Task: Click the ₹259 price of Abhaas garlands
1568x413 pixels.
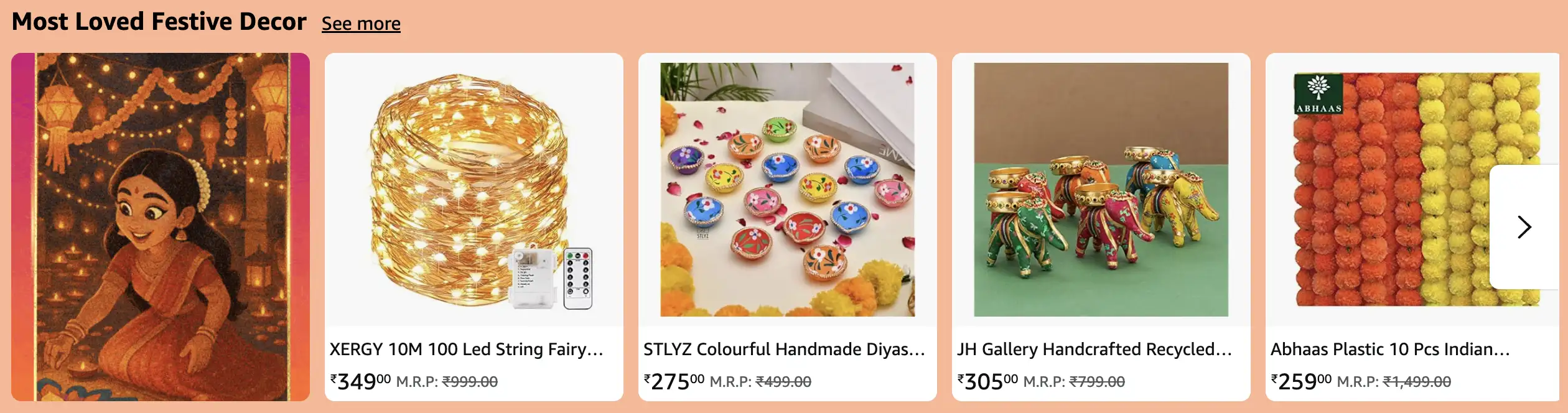Action: pos(1301,381)
